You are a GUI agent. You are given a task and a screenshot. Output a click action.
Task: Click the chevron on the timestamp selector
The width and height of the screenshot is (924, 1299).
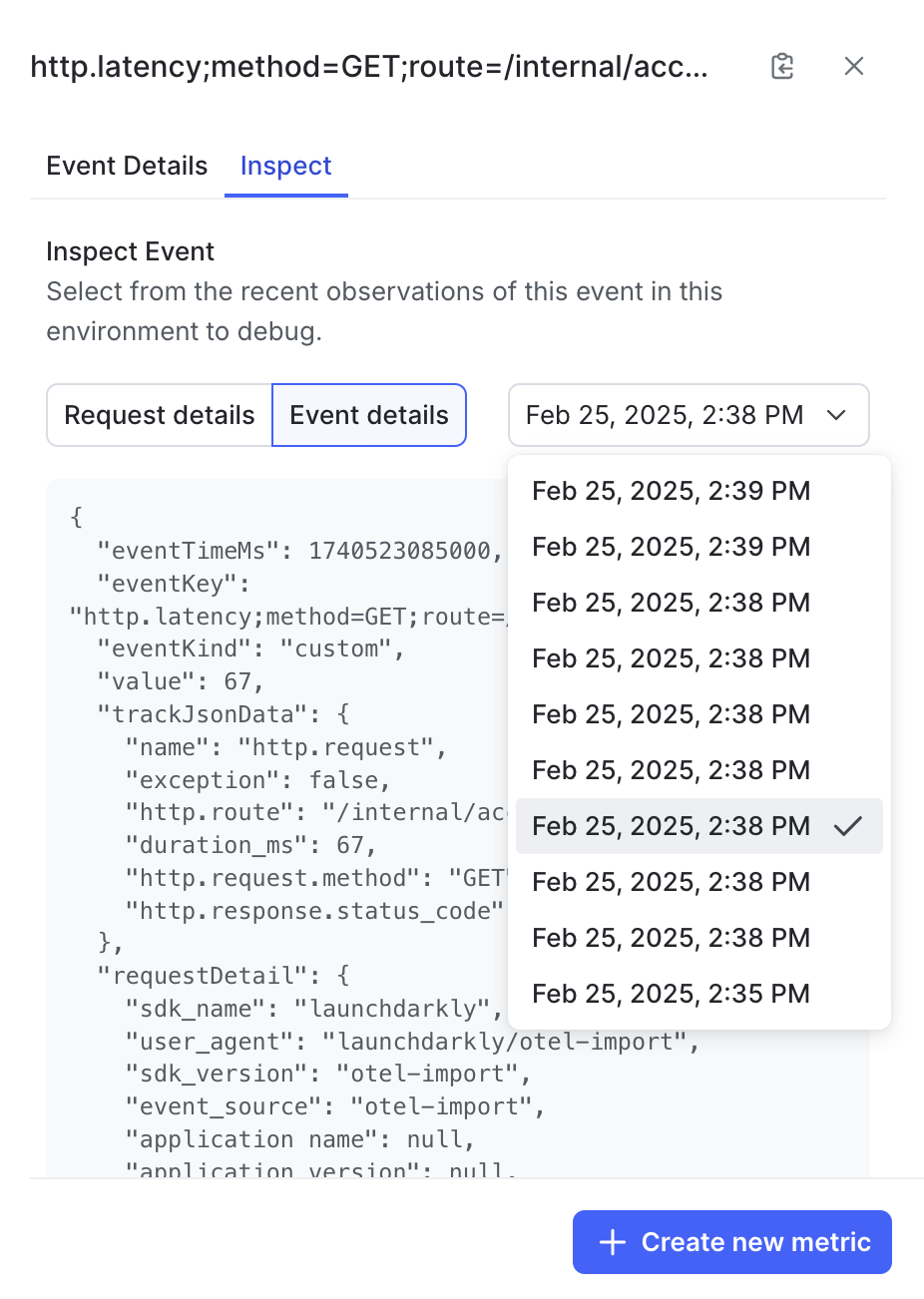coord(838,415)
